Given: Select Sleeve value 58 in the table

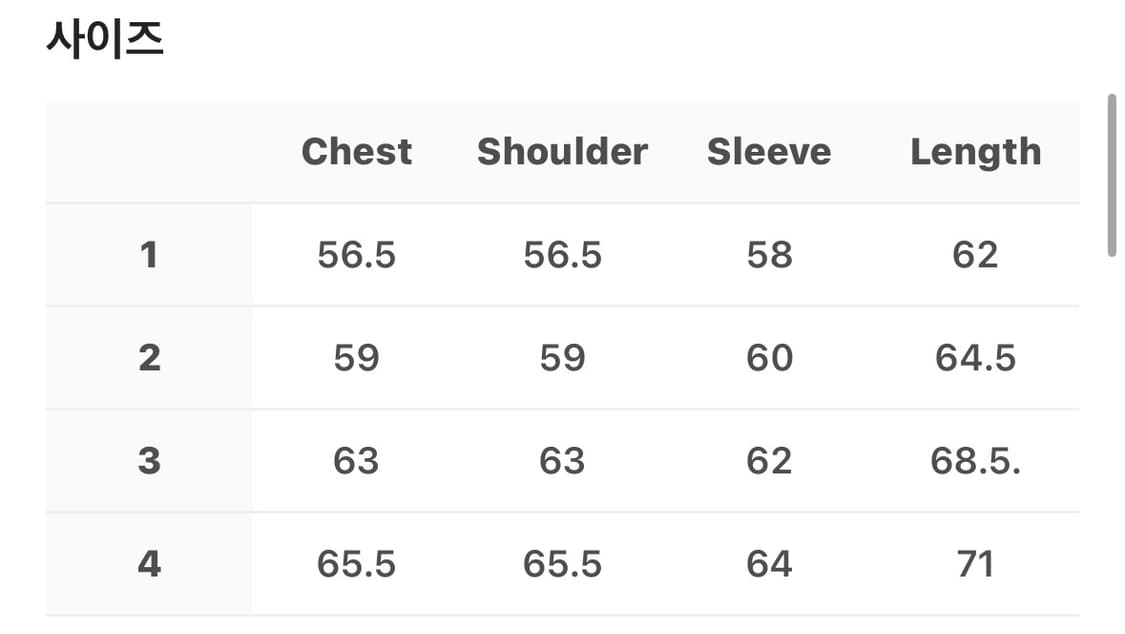Looking at the screenshot, I should [x=768, y=255].
